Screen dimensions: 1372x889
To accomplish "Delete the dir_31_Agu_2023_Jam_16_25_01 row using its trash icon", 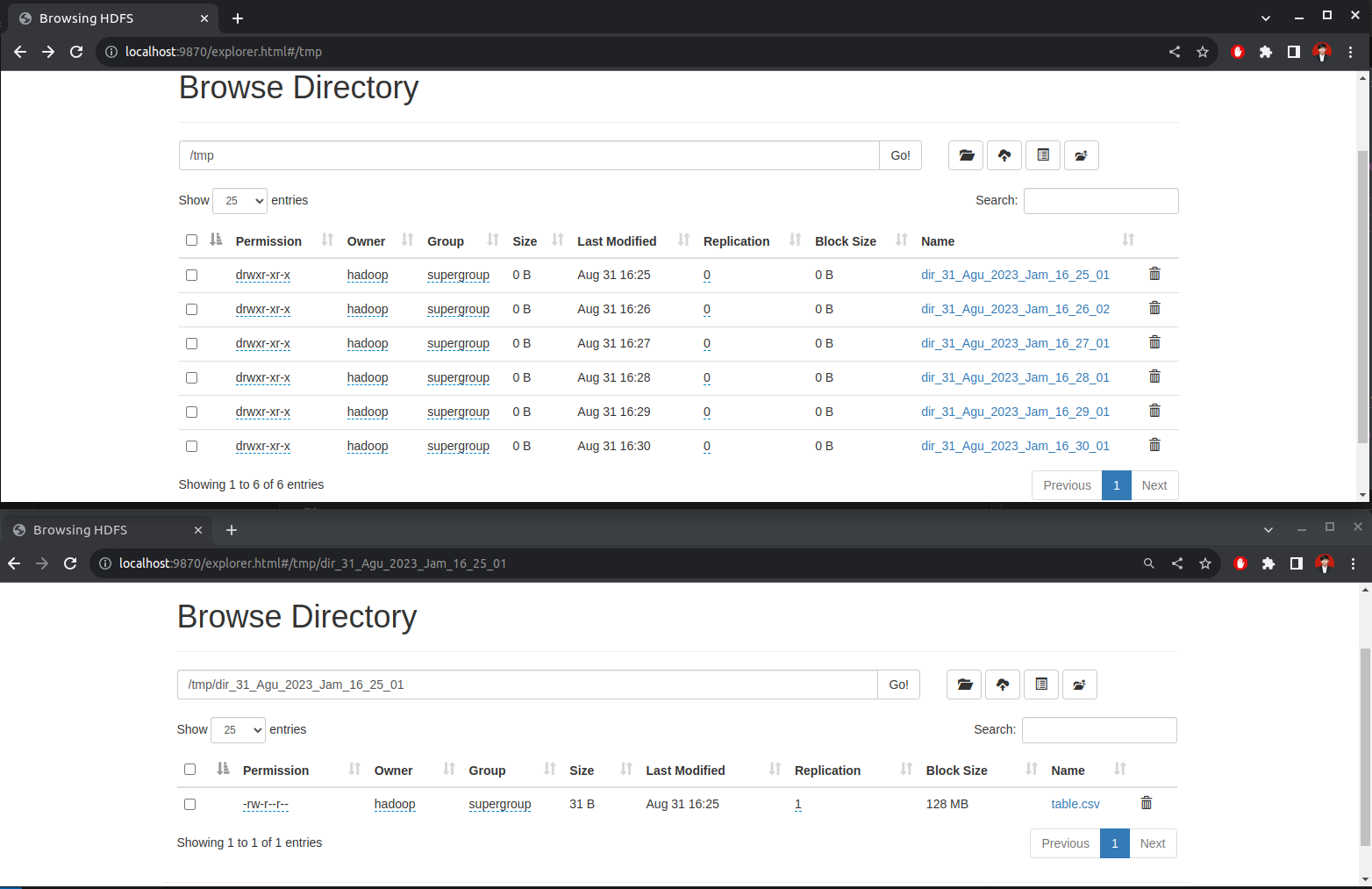I will 1154,274.
